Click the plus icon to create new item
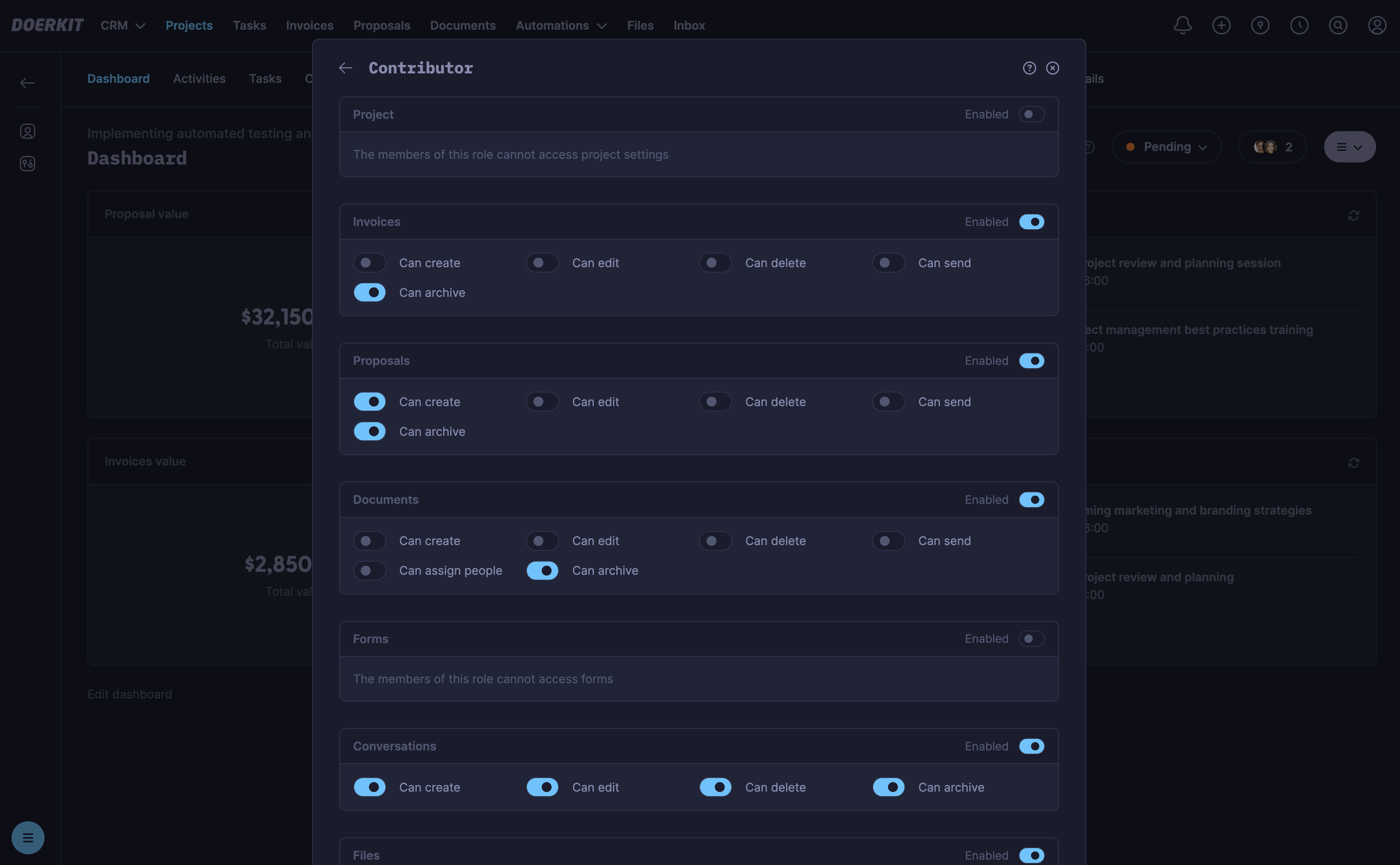The width and height of the screenshot is (1400, 865). tap(1221, 25)
